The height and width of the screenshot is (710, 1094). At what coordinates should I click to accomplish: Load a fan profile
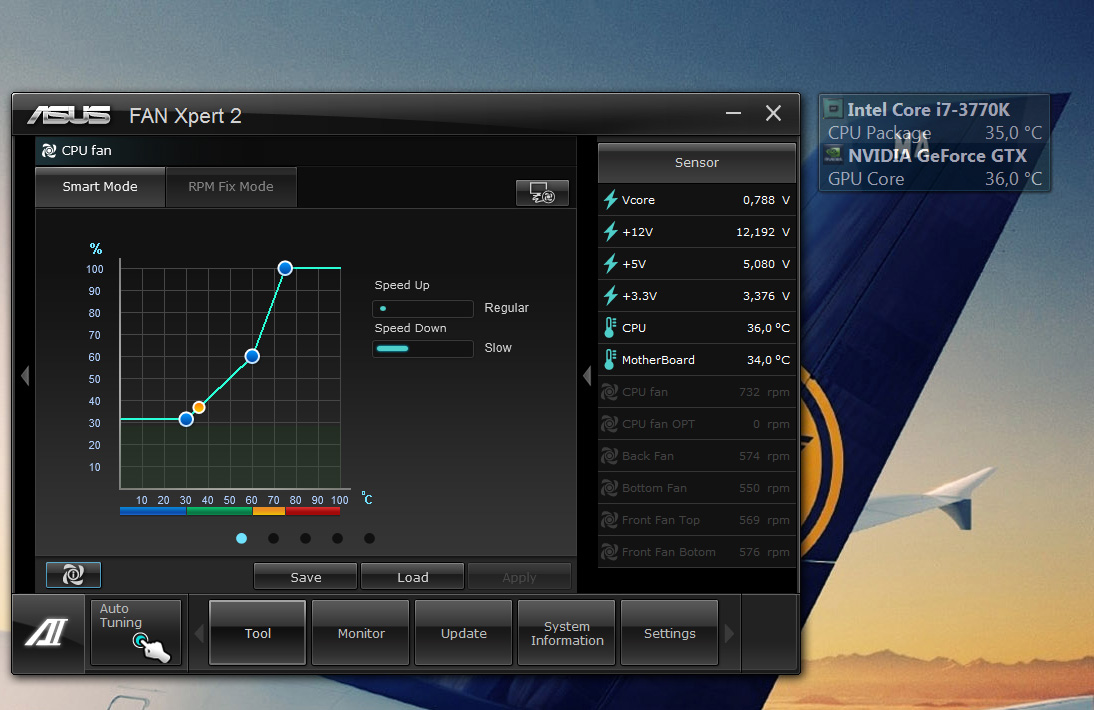click(412, 577)
